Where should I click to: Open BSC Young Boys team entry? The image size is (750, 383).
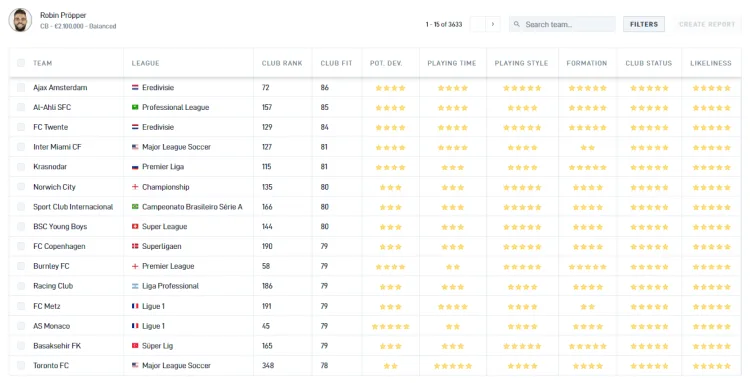pos(60,227)
